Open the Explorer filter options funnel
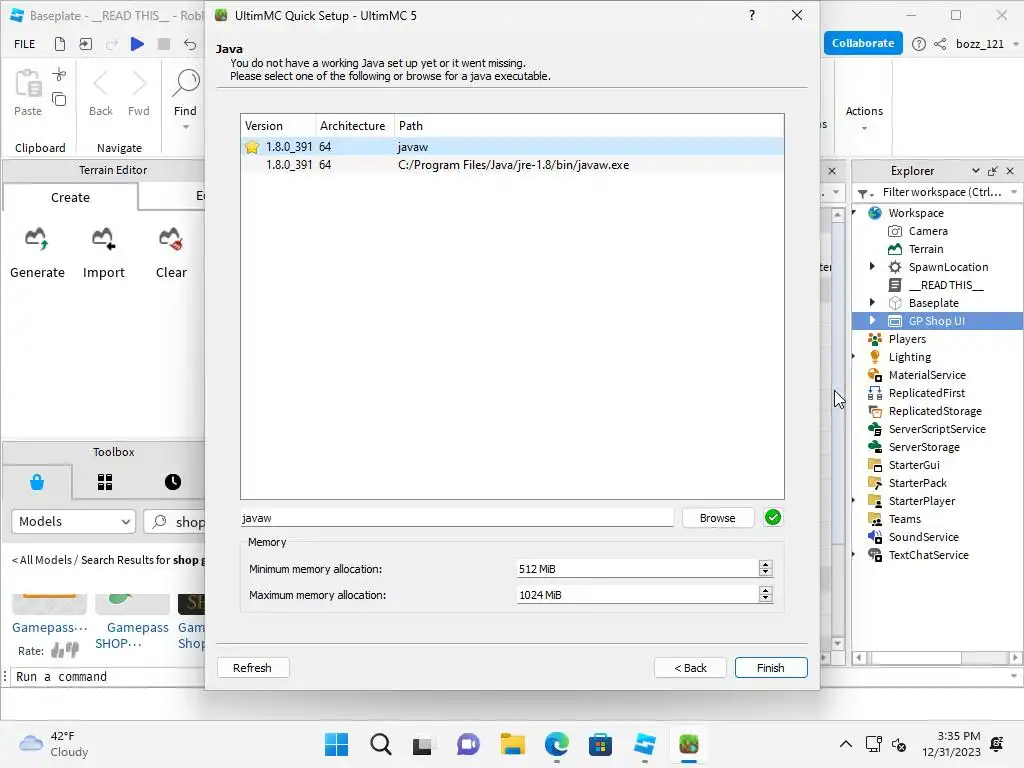The image size is (1024, 768). 865,193
